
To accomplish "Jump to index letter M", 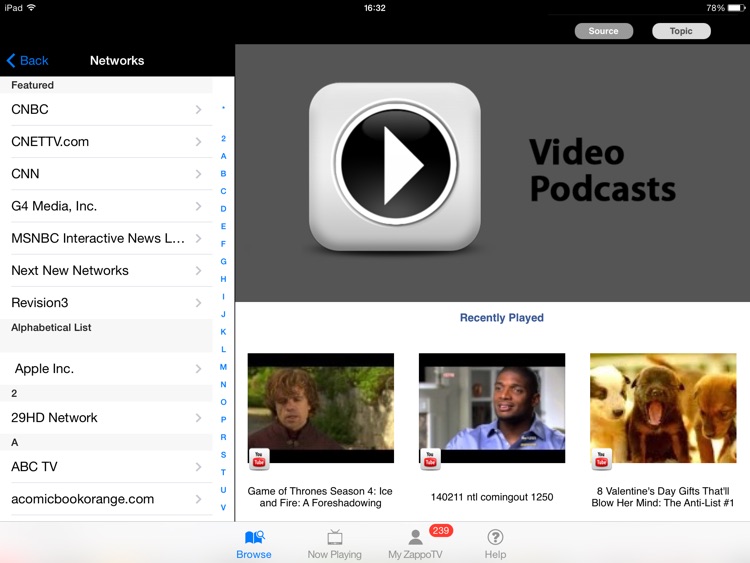I will [223, 367].
